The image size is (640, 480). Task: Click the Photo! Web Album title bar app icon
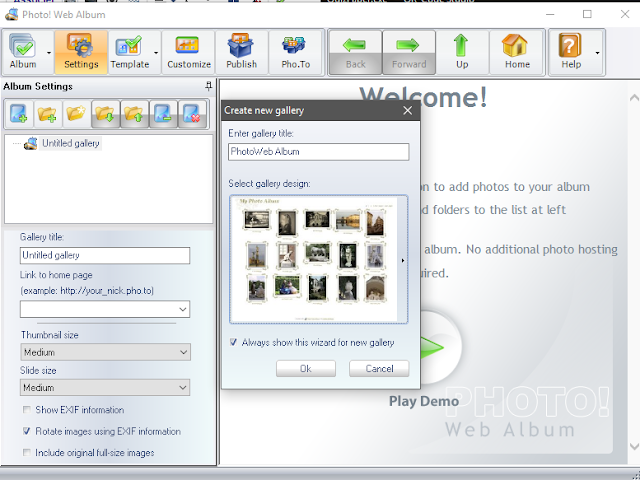[x=11, y=15]
